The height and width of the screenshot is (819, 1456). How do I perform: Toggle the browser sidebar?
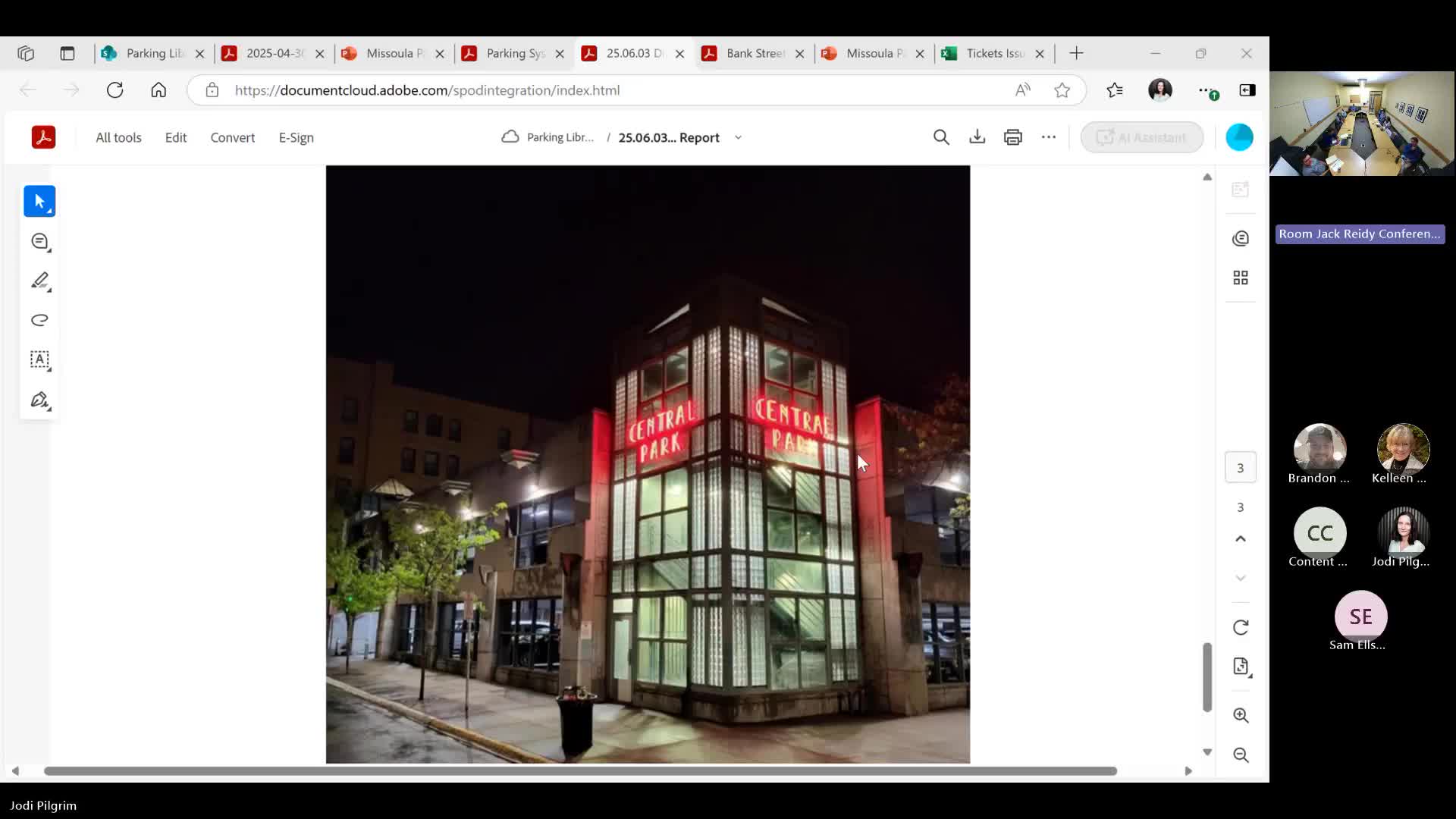(x=1247, y=90)
